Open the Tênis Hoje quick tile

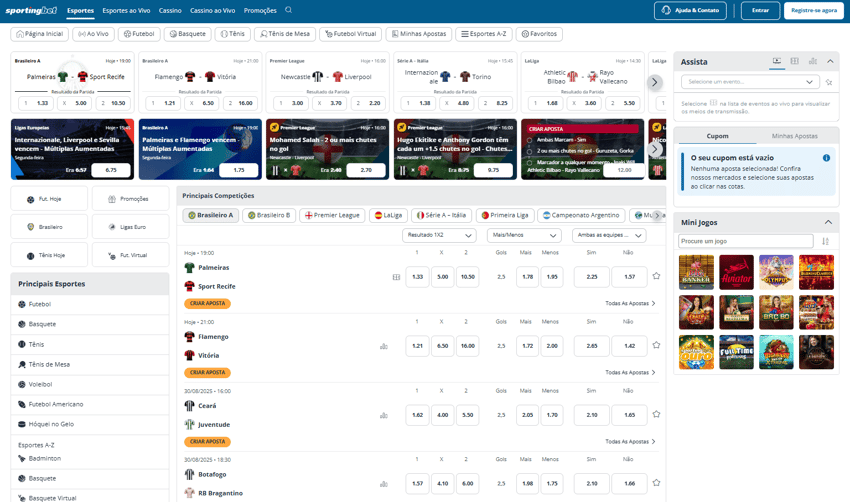(x=49, y=255)
